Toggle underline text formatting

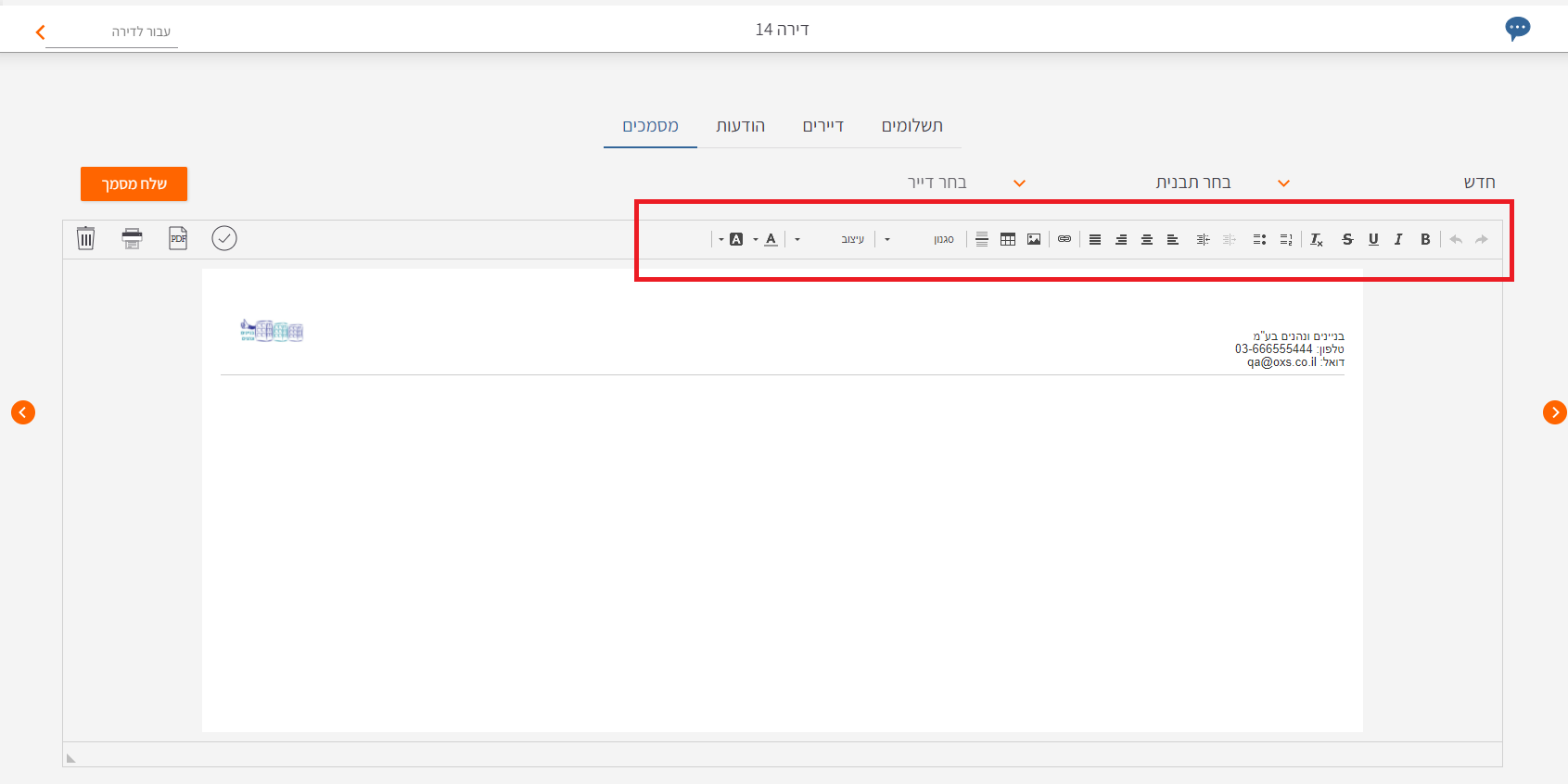(1373, 239)
